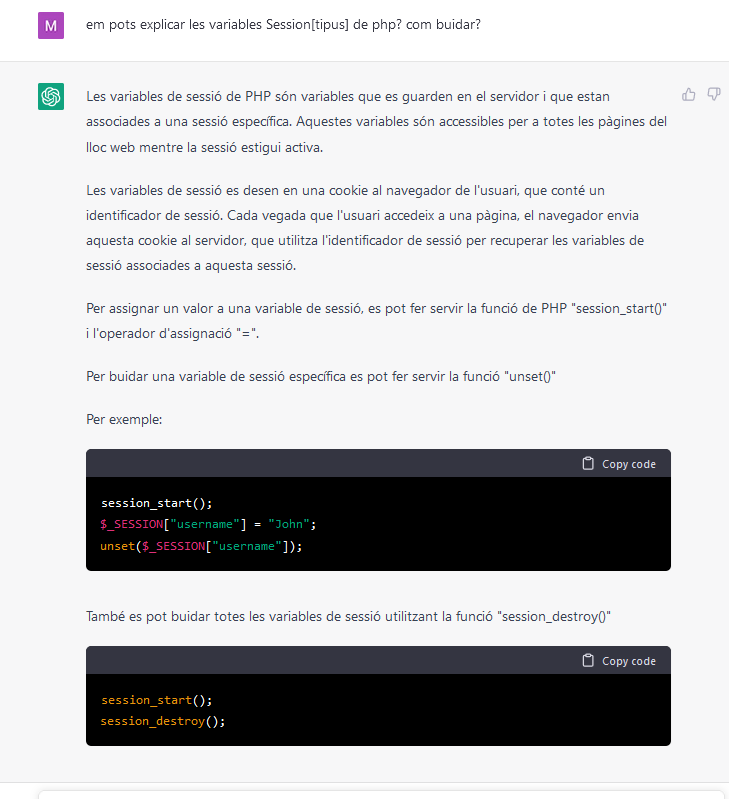Click the "Per exemple:" text line
This screenshot has width=729, height=799.
coord(125,419)
